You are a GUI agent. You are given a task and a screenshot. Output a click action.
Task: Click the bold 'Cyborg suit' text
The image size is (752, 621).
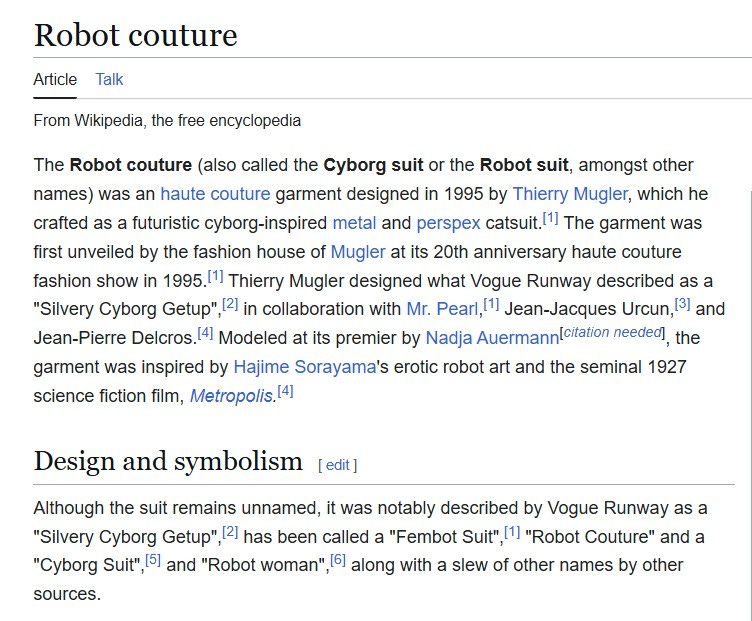pyautogui.click(x=373, y=165)
